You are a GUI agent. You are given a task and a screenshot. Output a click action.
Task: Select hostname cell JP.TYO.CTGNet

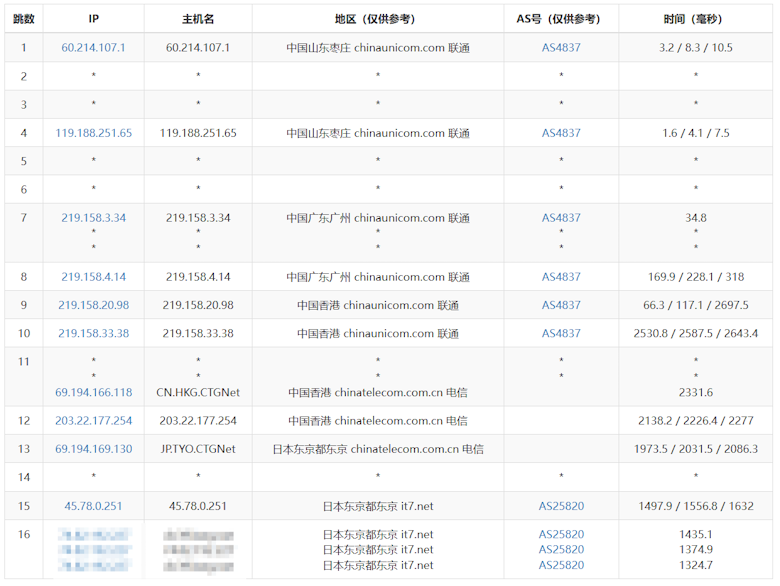198,449
